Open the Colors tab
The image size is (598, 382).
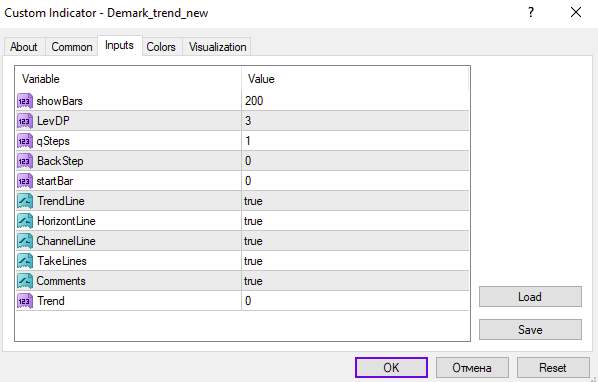pos(161,47)
